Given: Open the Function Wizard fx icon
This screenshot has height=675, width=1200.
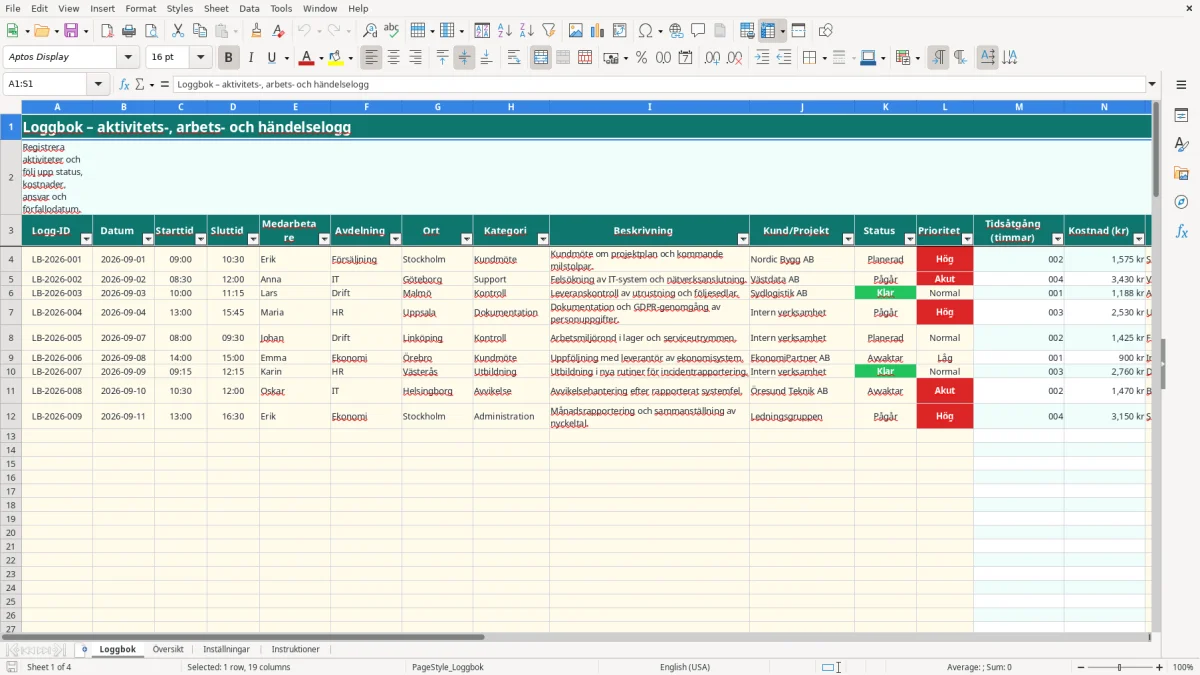Looking at the screenshot, I should tap(124, 84).
